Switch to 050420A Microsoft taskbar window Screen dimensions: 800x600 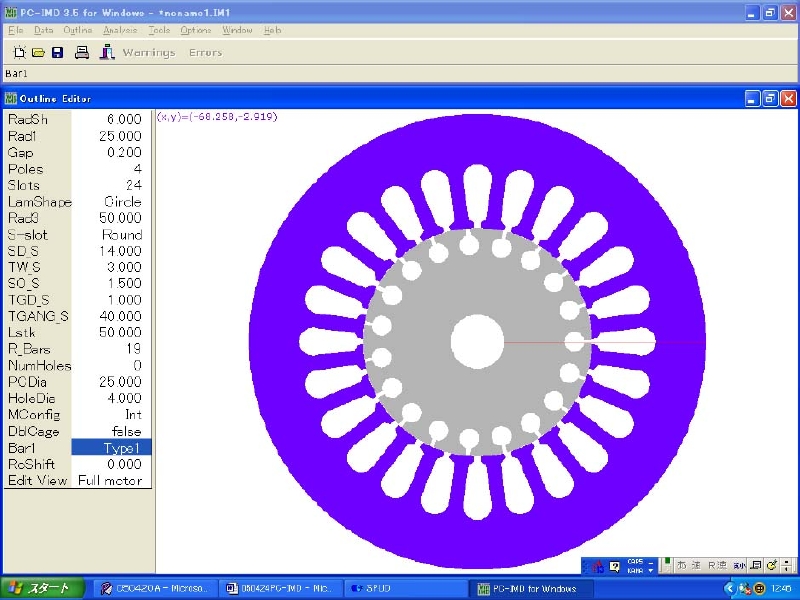[155, 589]
